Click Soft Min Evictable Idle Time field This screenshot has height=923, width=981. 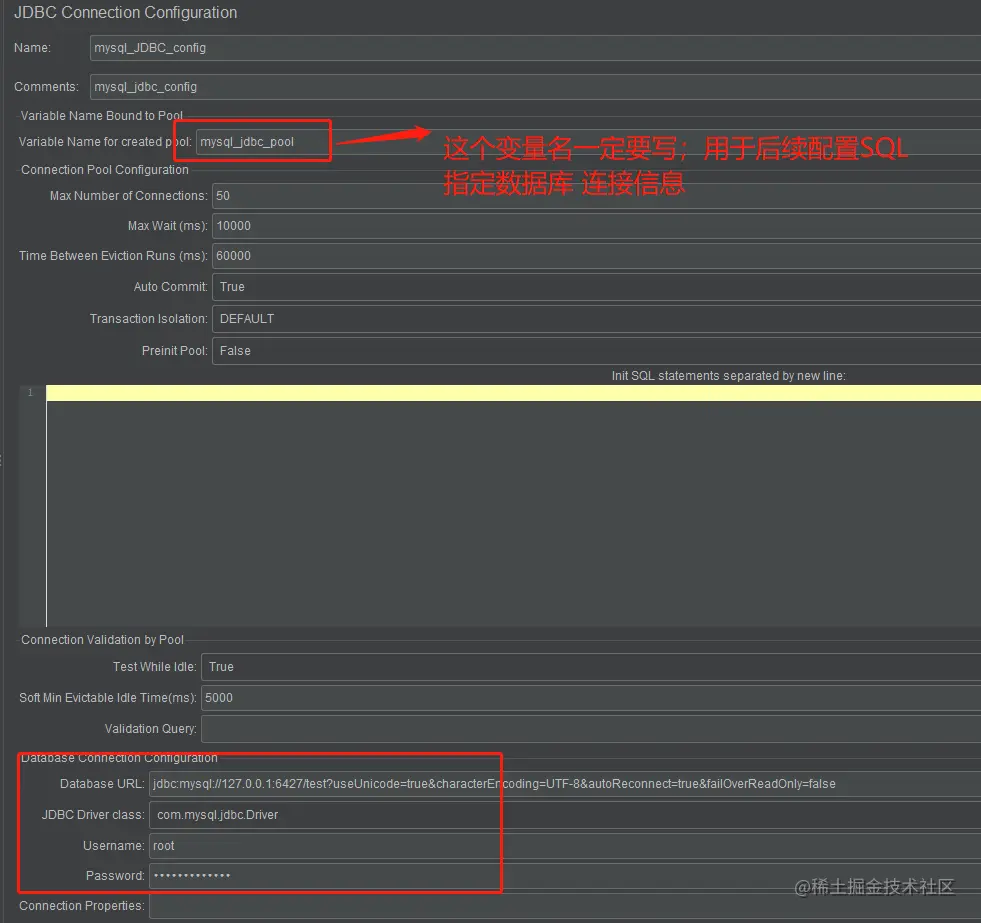[x=591, y=698]
